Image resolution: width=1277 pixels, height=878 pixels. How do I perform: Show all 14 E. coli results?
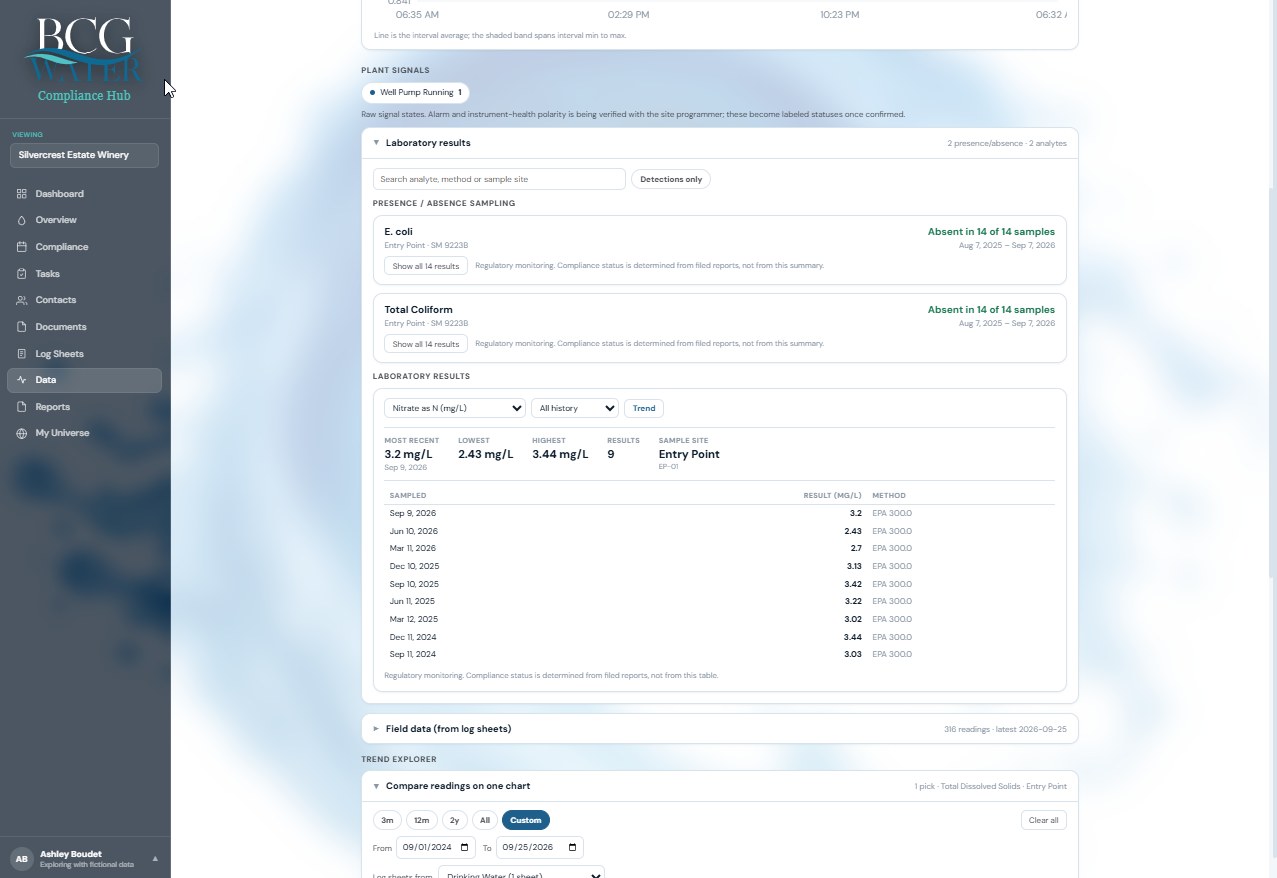click(x=426, y=266)
